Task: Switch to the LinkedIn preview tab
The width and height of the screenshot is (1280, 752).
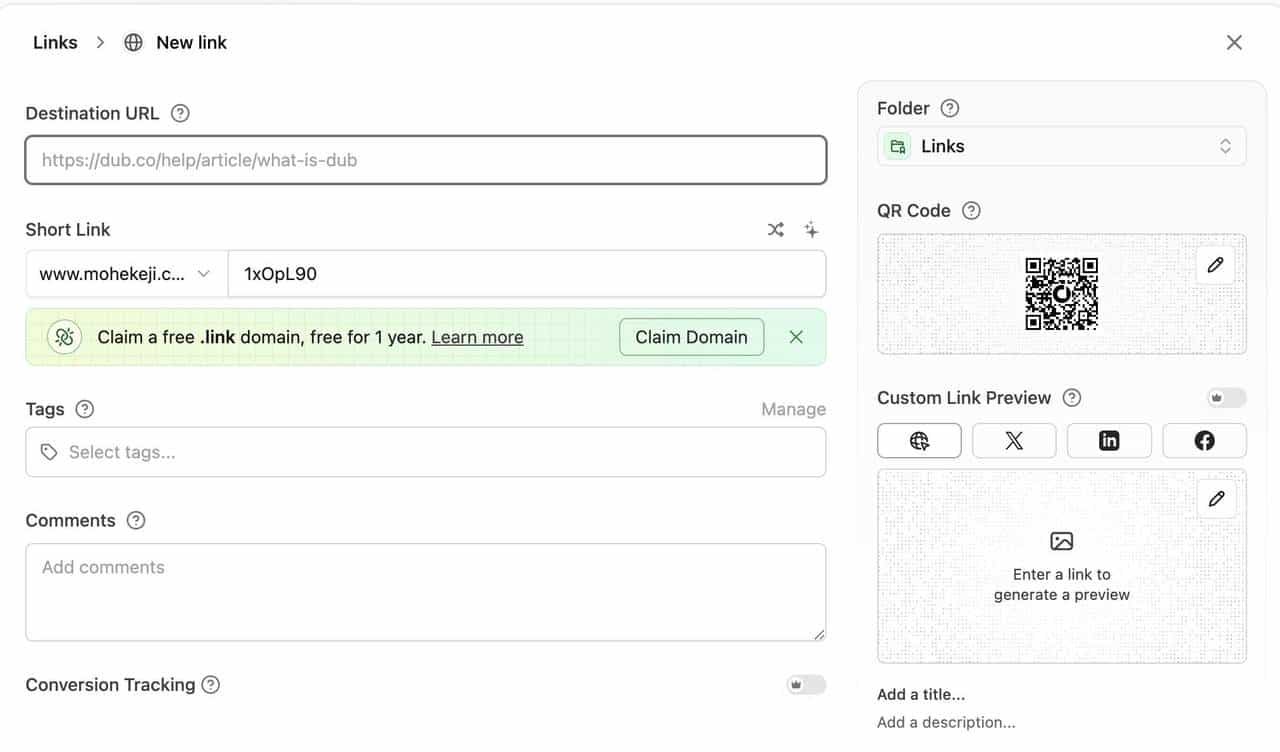Action: click(x=1109, y=441)
